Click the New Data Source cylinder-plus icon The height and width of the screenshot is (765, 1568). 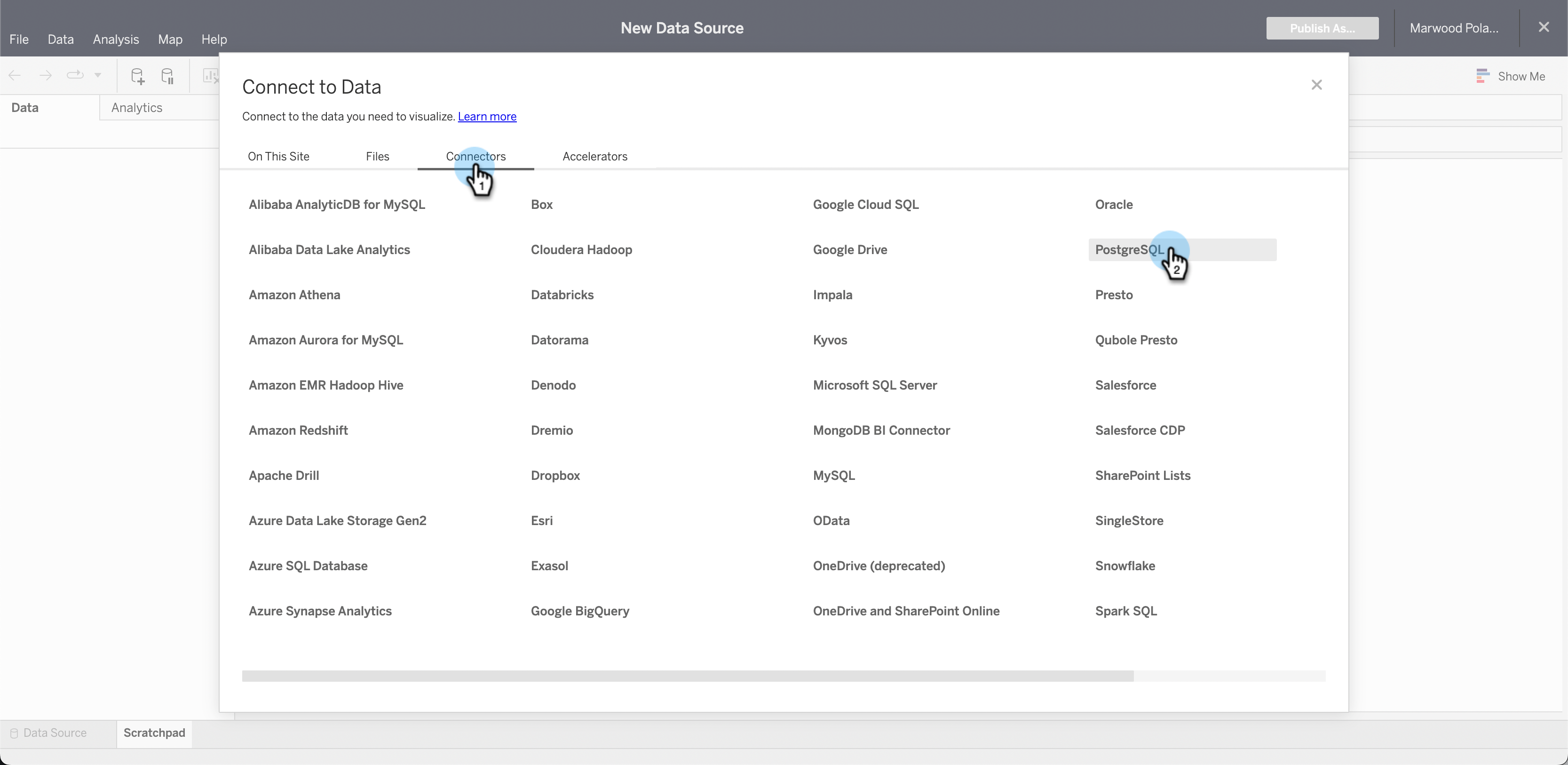pos(138,76)
